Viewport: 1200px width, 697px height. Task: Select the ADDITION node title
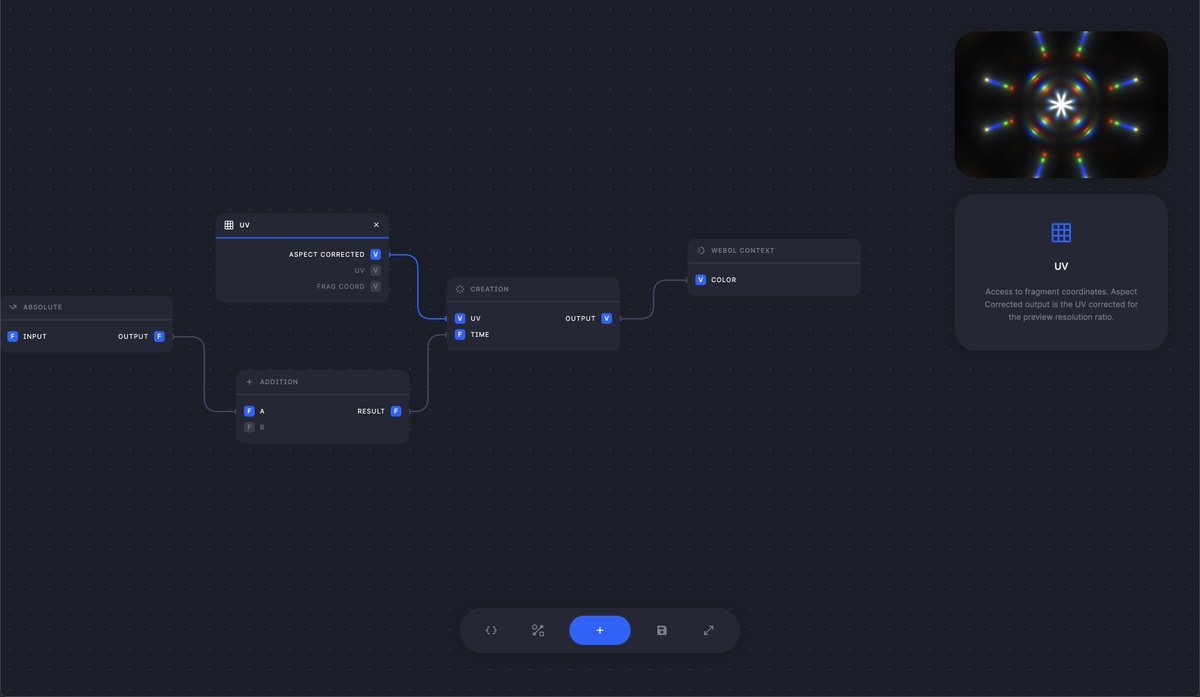[279, 382]
